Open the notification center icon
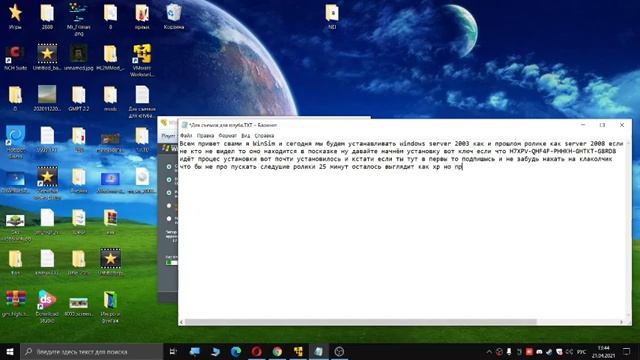The width and height of the screenshot is (640, 360). pos(627,351)
